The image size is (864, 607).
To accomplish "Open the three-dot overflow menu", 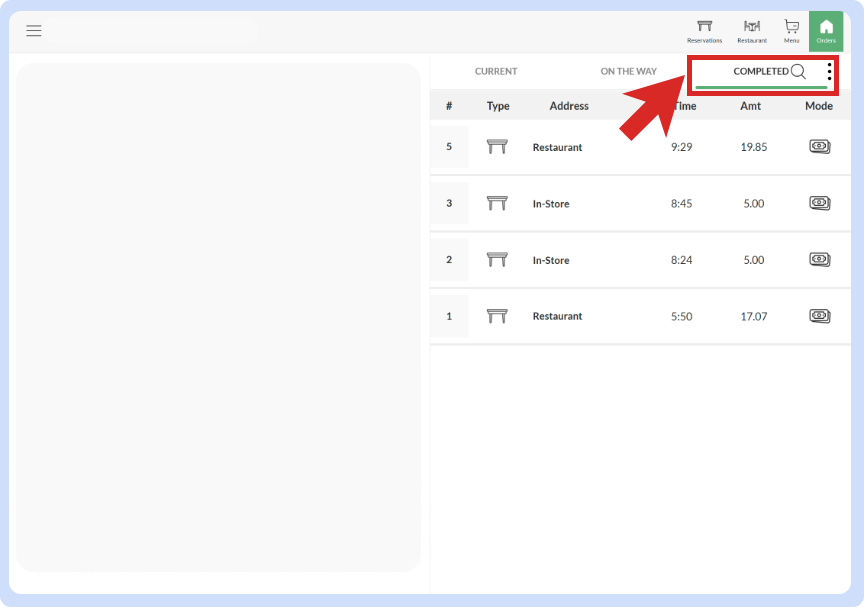I will click(x=829, y=71).
